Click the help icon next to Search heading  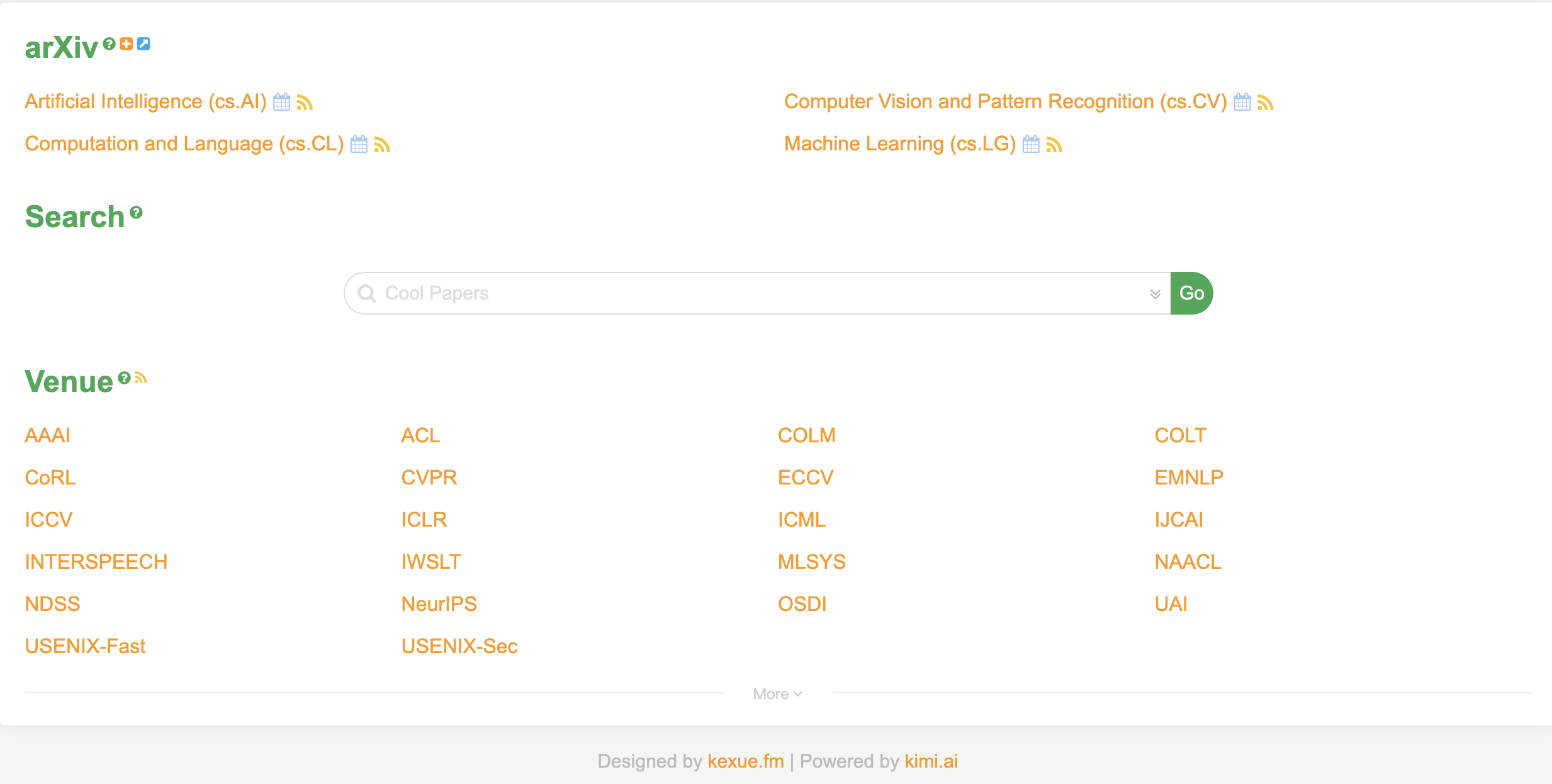click(137, 213)
